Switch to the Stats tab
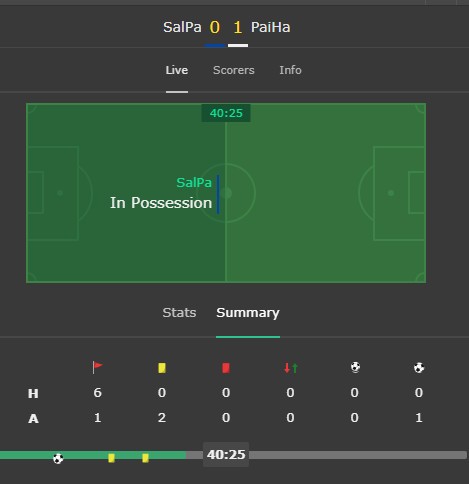Screen dimensions: 469x484 [x=179, y=313]
